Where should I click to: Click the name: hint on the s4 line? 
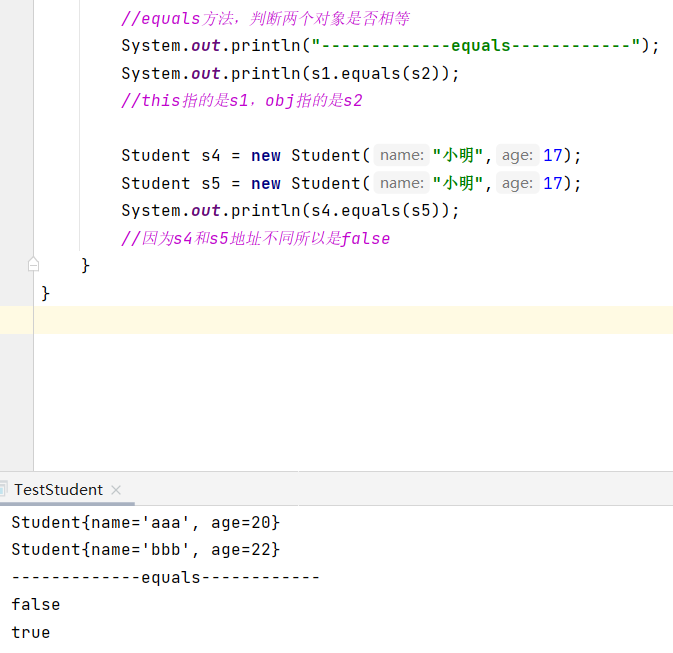(402, 155)
